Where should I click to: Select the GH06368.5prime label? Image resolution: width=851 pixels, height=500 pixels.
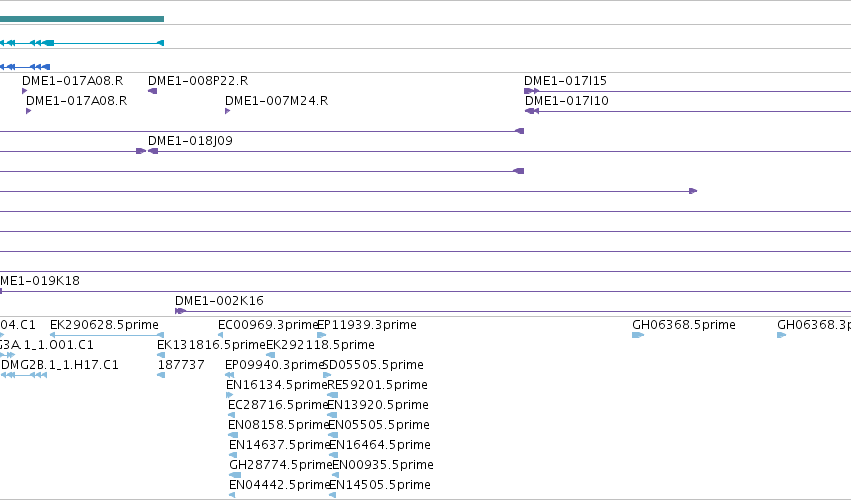(x=684, y=325)
